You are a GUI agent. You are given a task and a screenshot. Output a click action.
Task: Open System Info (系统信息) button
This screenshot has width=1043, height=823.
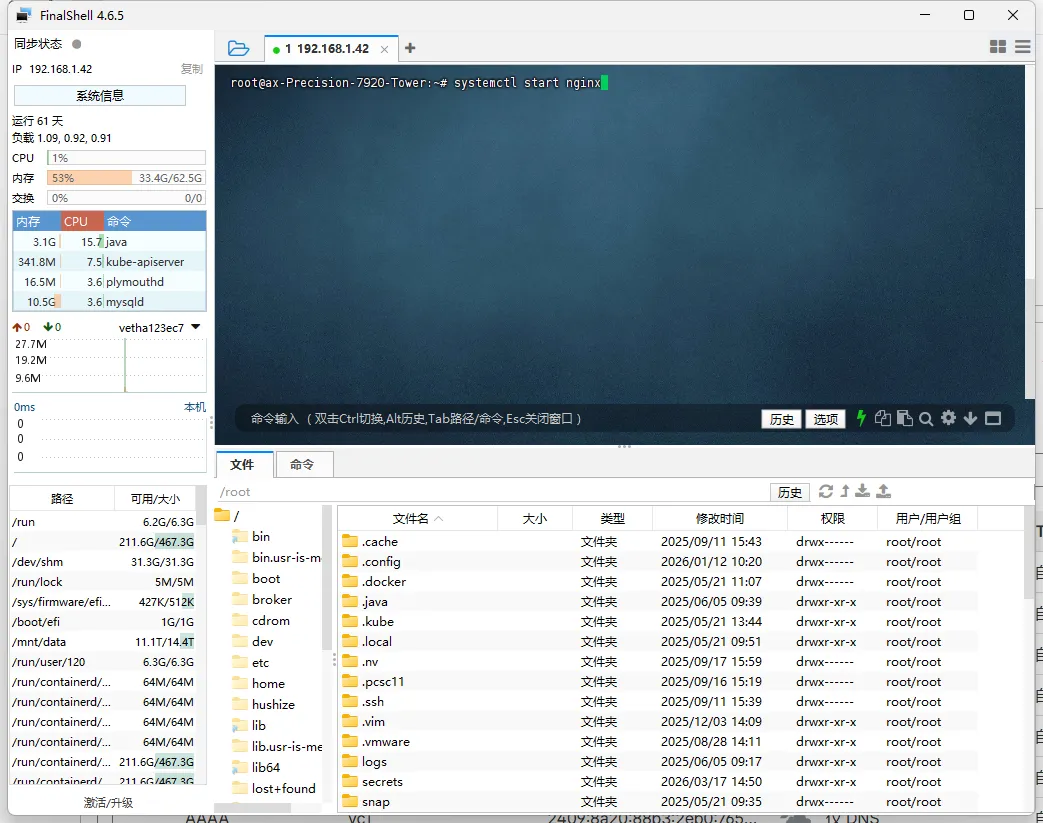100,95
